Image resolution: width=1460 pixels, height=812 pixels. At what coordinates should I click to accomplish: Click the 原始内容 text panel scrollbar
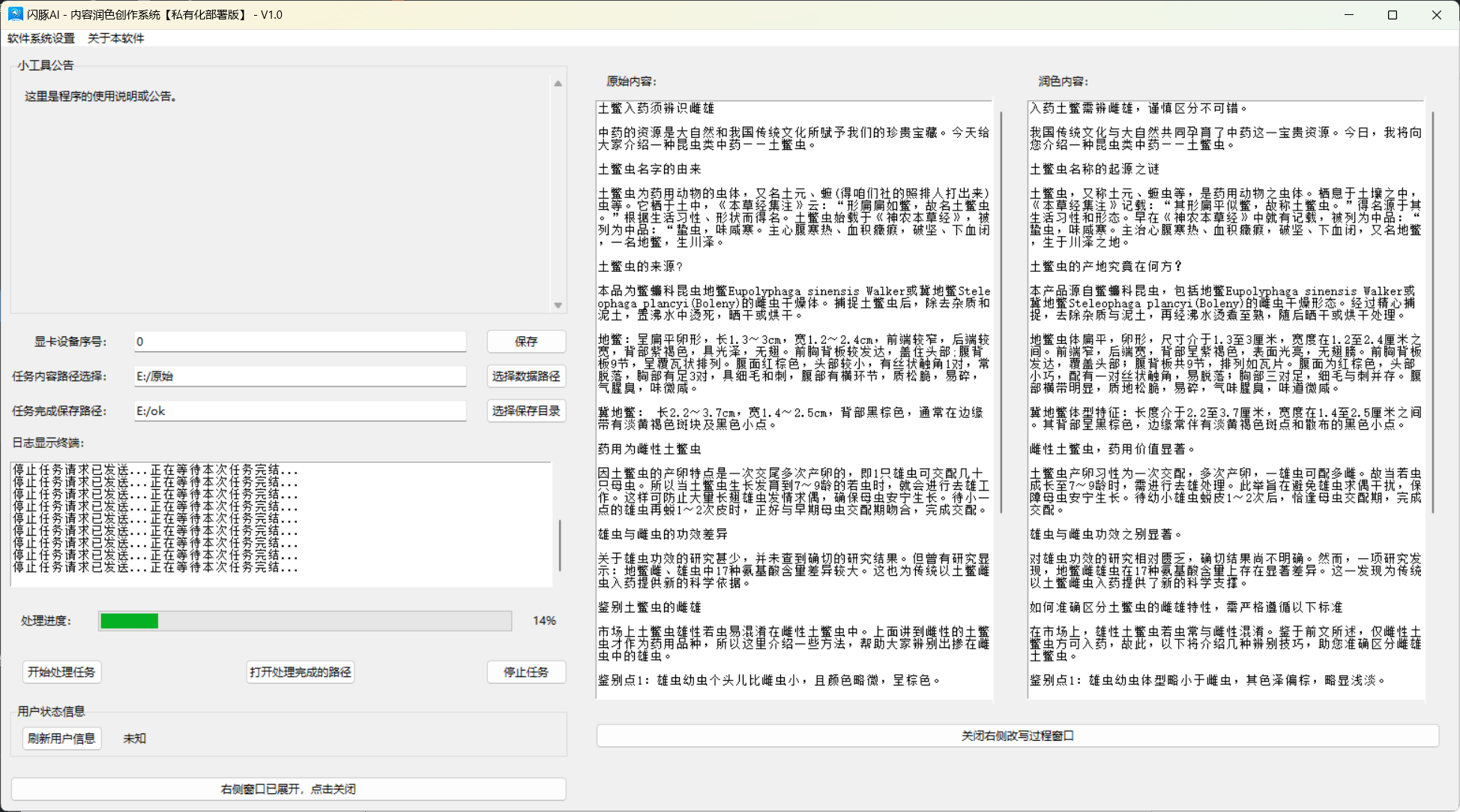coord(1001,311)
